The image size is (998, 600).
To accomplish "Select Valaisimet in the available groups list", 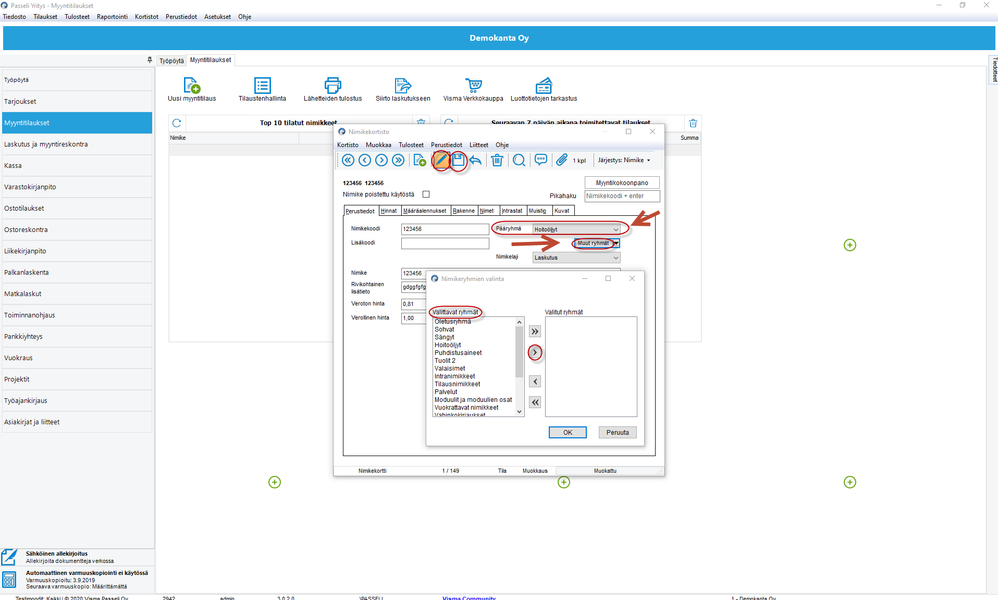I will [x=450, y=368].
